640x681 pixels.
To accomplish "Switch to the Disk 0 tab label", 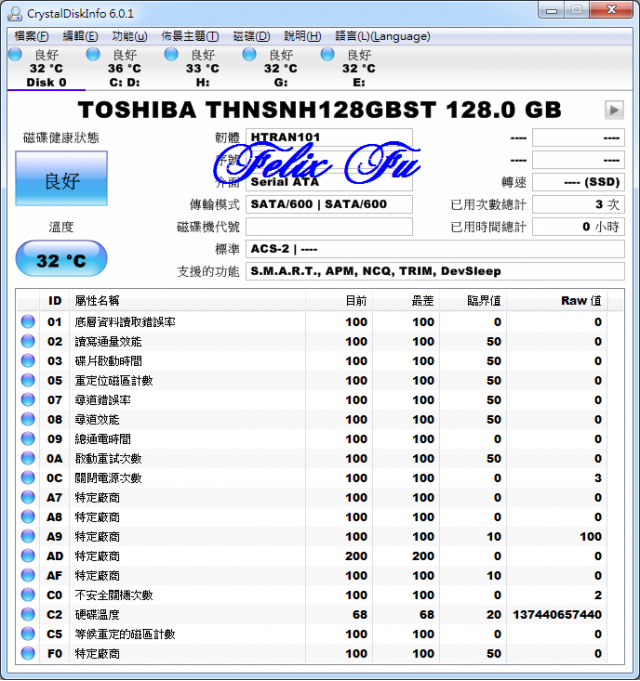I will tap(46, 83).
